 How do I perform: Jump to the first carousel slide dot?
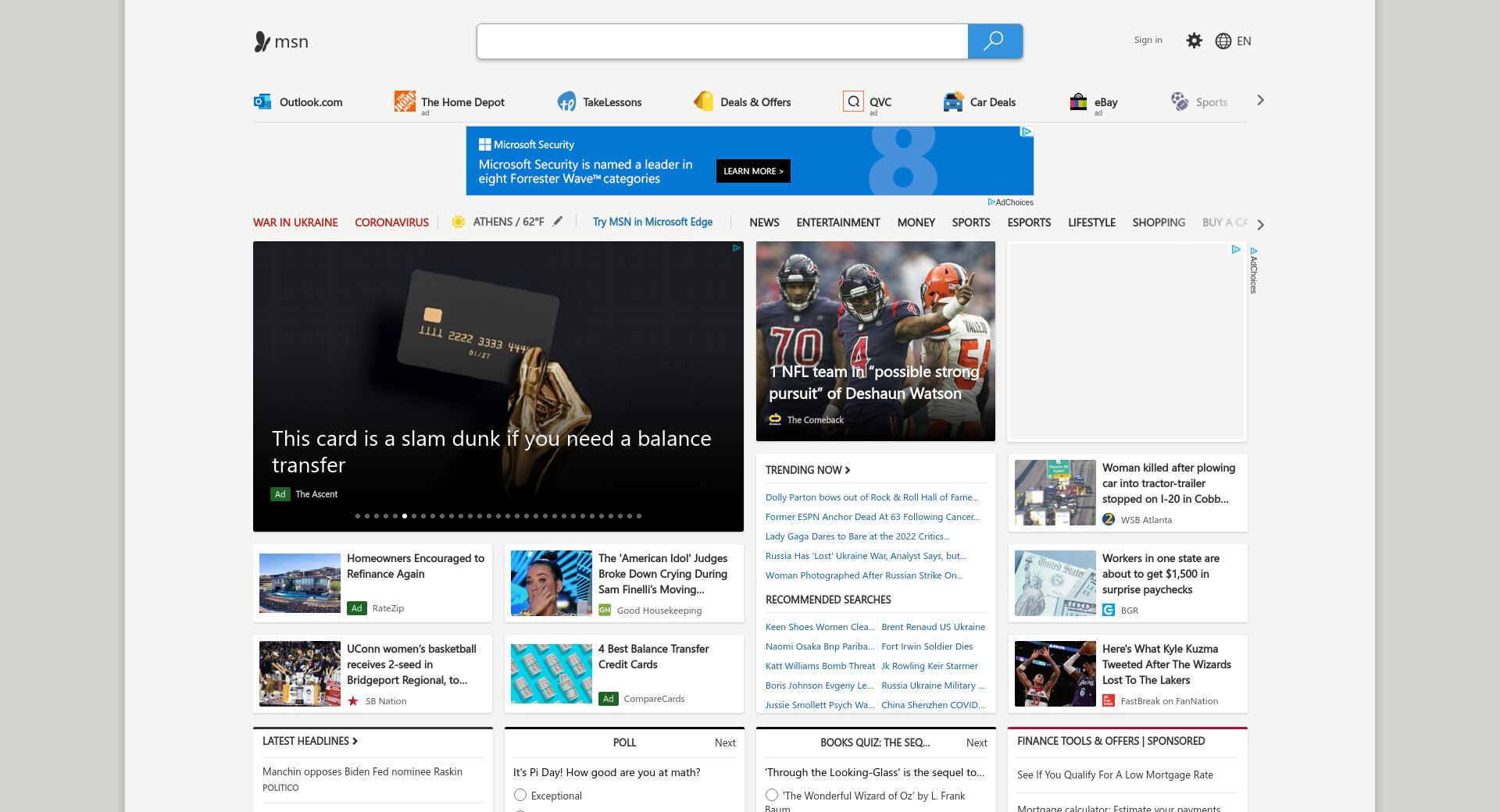pyautogui.click(x=358, y=516)
